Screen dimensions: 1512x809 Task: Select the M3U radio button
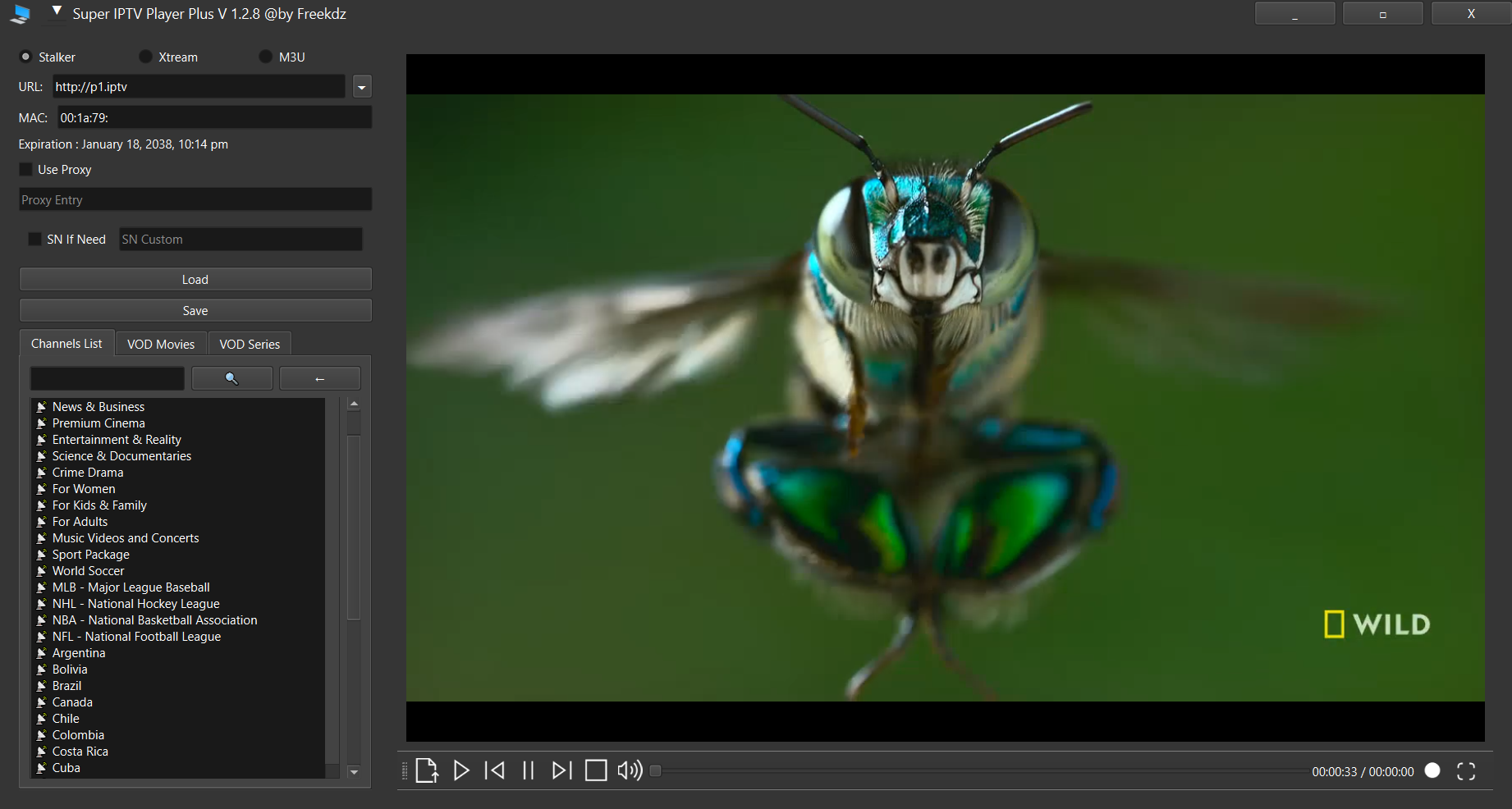pyautogui.click(x=265, y=57)
